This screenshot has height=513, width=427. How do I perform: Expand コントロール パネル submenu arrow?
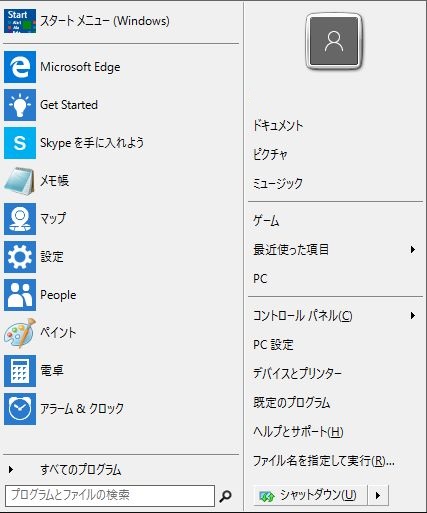click(413, 315)
